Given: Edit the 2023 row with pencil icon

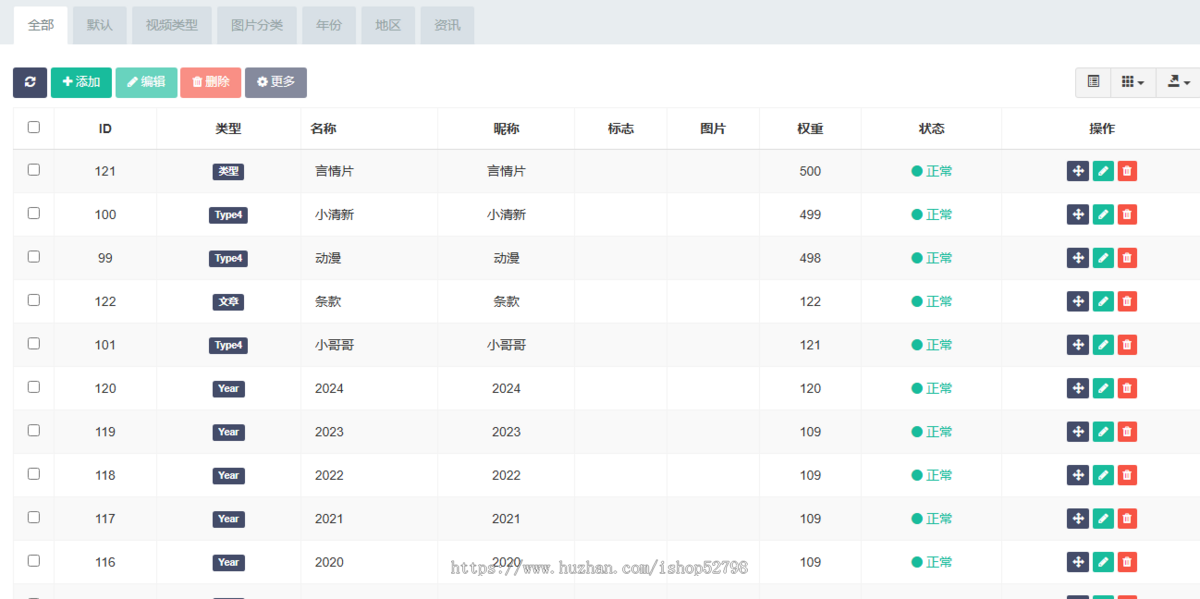Looking at the screenshot, I should pyautogui.click(x=1103, y=432).
